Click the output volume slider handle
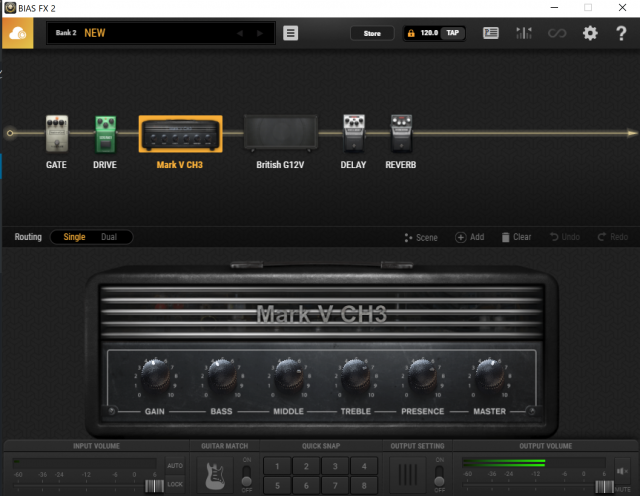This screenshot has width=640, height=496. (604, 486)
